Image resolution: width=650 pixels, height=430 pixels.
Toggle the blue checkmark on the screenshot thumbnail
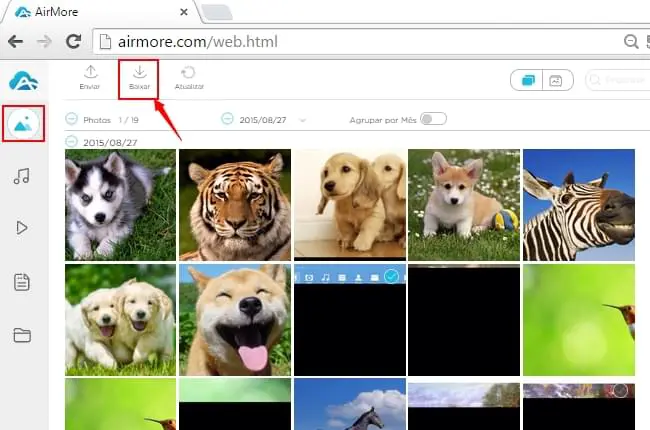click(391, 276)
